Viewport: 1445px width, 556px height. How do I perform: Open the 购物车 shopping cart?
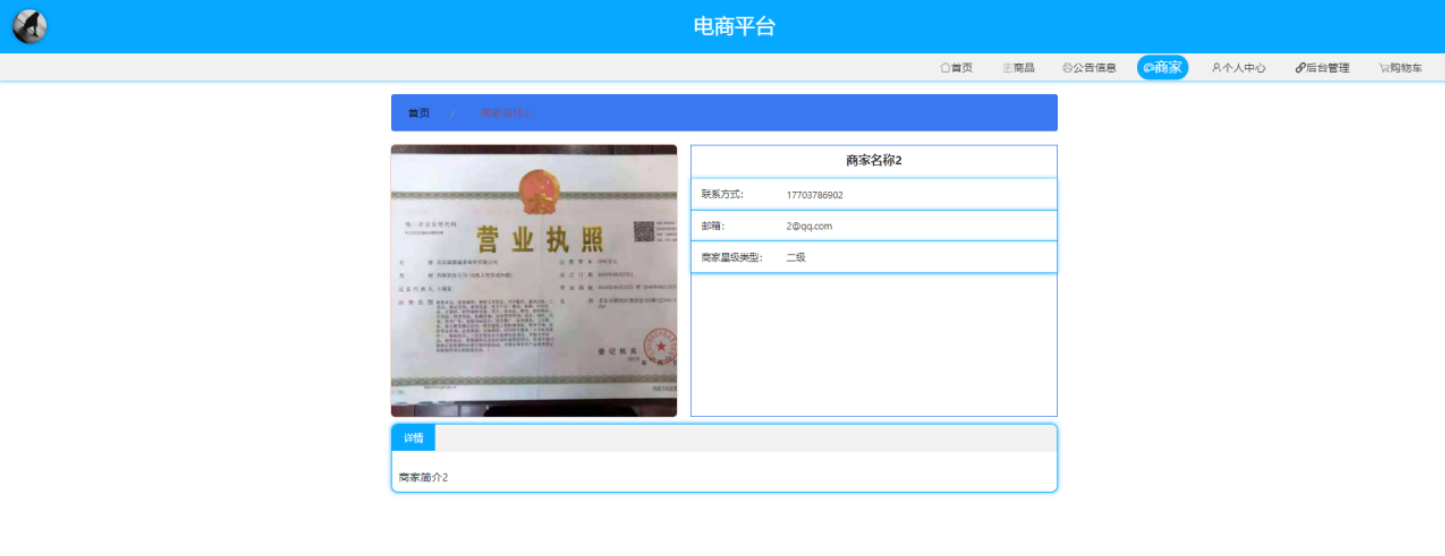tap(1400, 68)
